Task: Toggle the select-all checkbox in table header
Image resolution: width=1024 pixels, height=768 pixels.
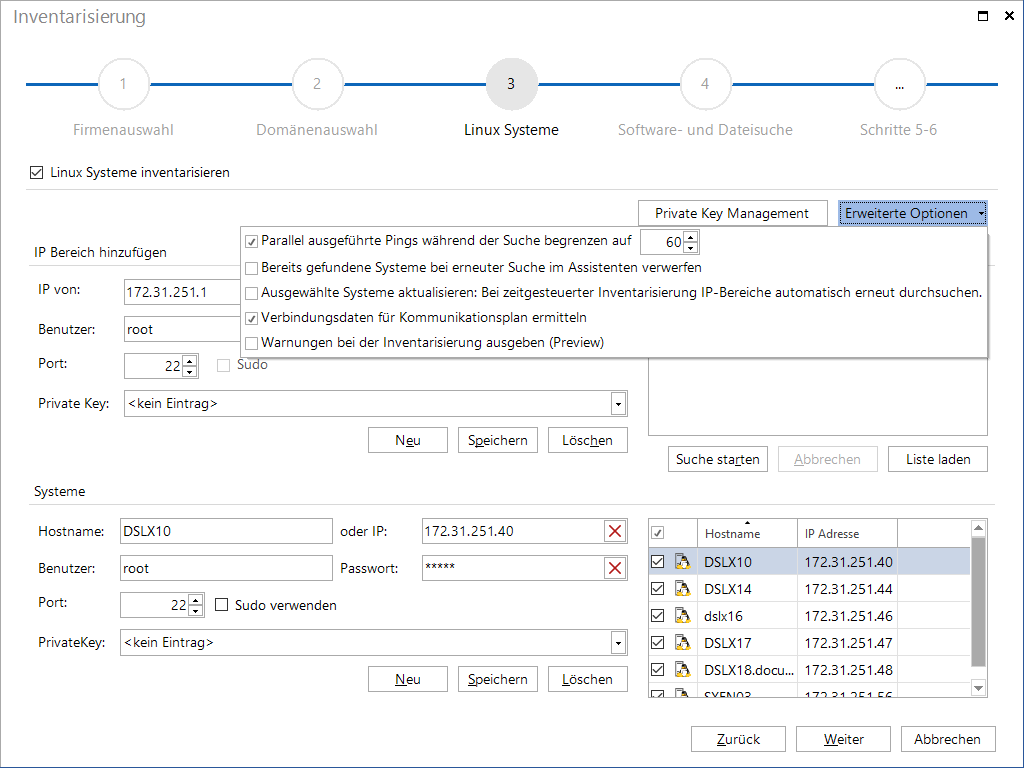Action: point(658,534)
